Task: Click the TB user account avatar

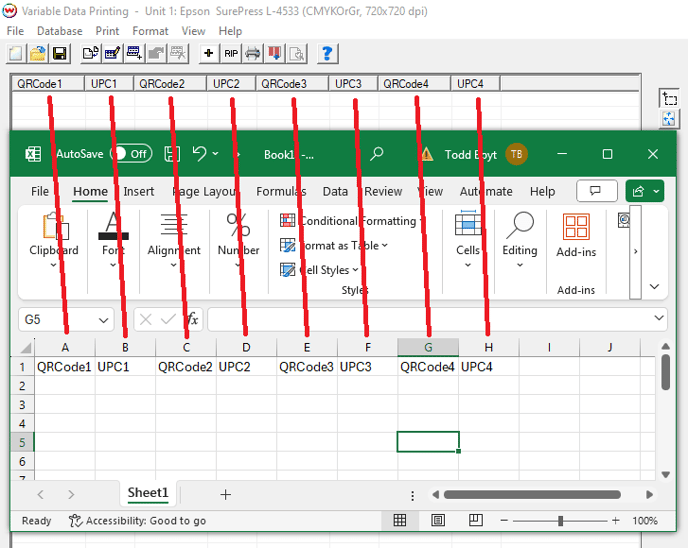Action: click(x=516, y=154)
